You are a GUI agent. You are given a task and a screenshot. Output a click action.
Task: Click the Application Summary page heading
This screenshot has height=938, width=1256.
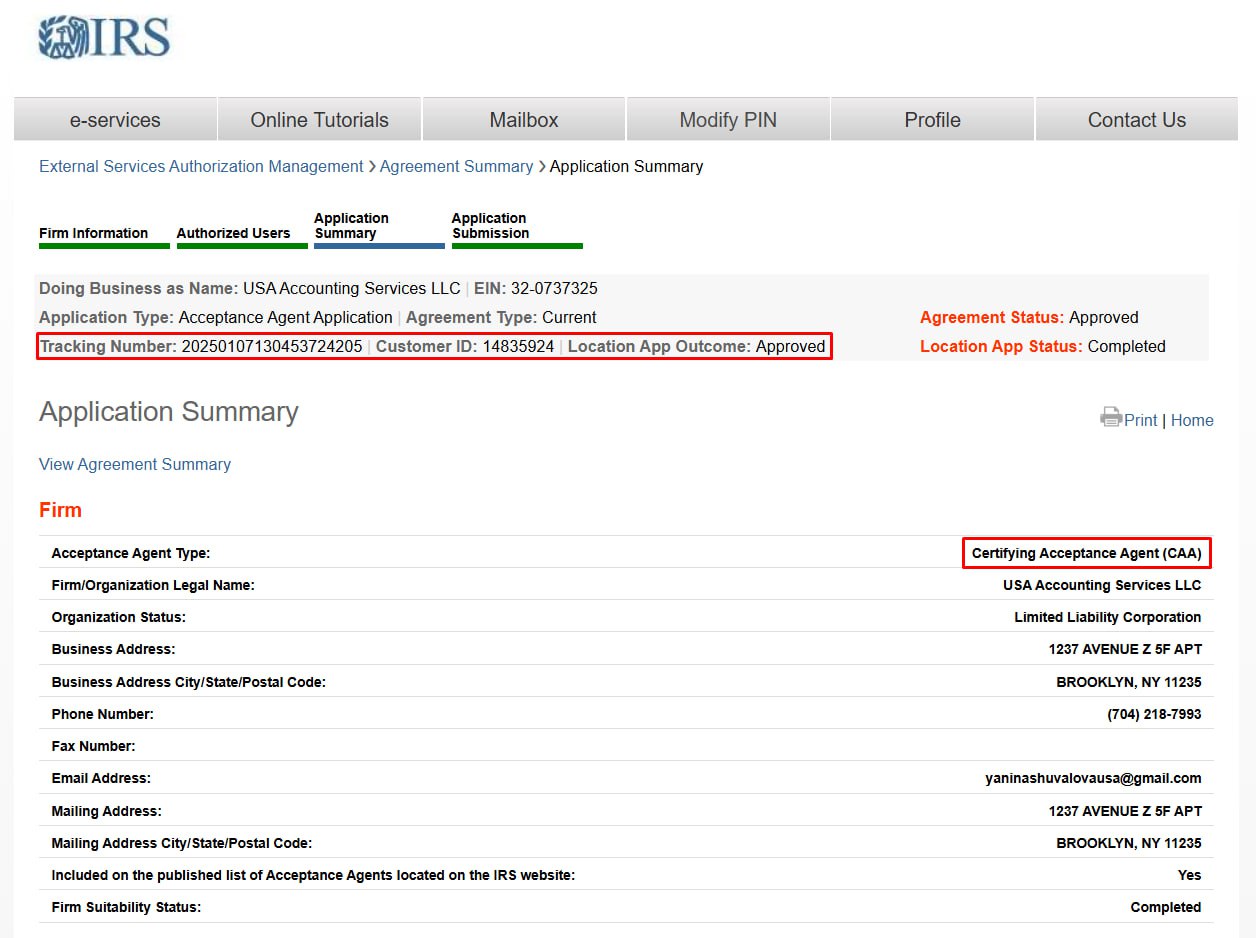tap(169, 412)
